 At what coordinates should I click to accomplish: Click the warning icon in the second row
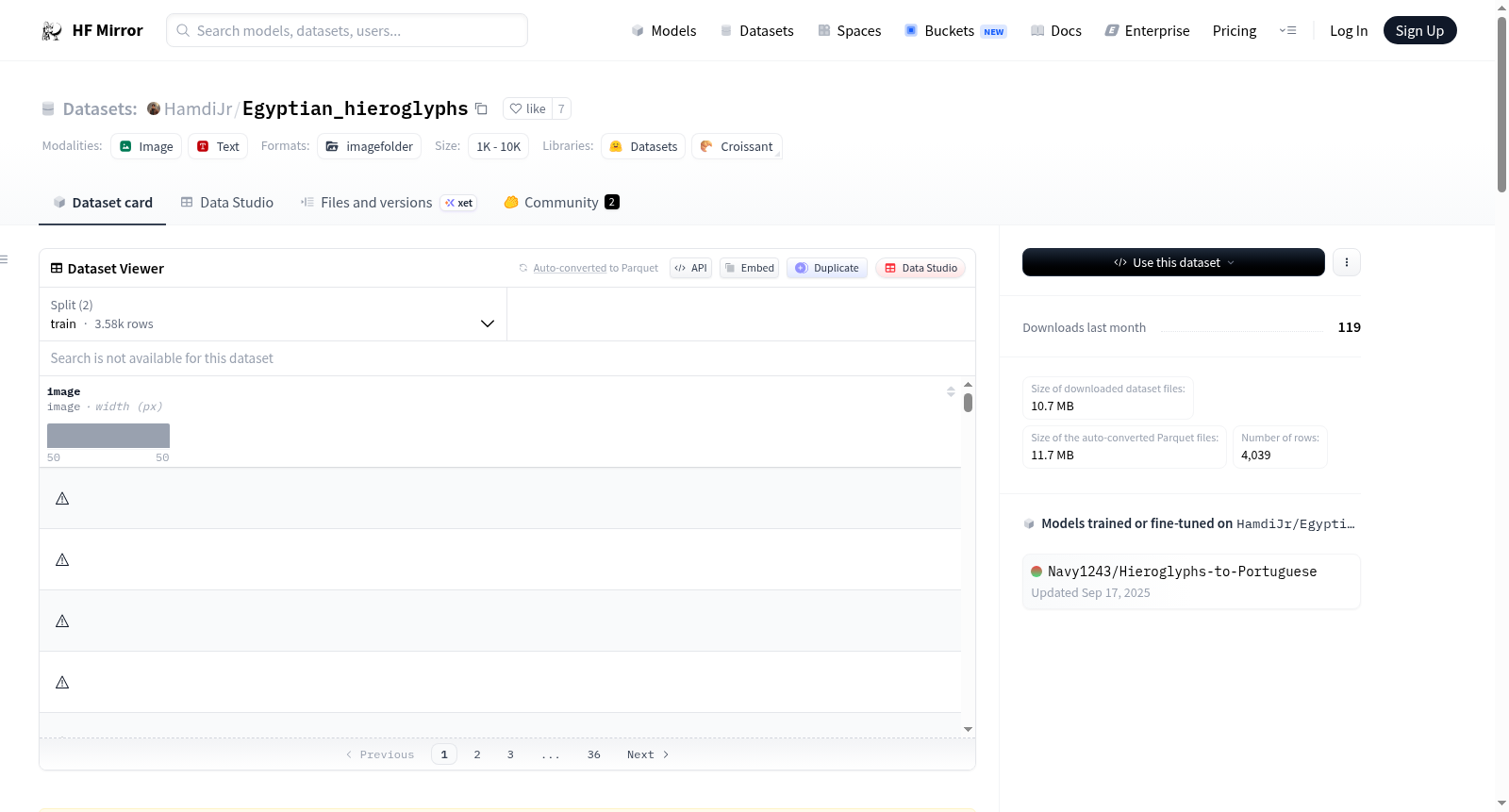tap(62, 559)
